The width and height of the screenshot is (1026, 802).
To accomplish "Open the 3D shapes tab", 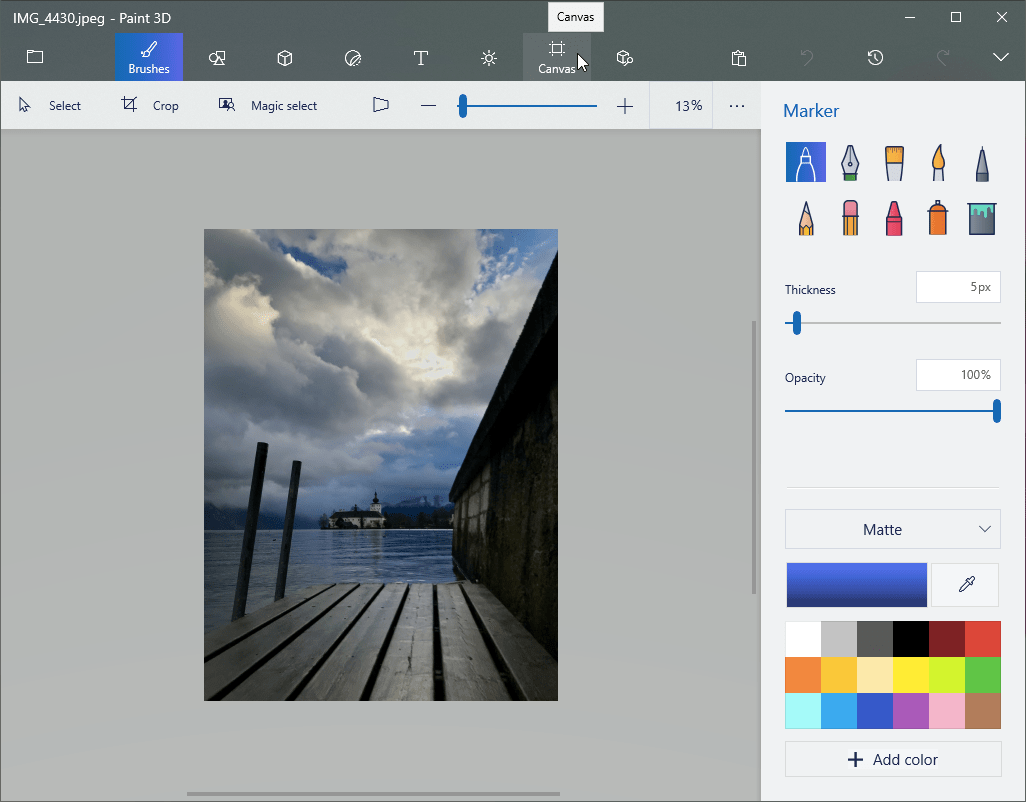I will tap(285, 58).
